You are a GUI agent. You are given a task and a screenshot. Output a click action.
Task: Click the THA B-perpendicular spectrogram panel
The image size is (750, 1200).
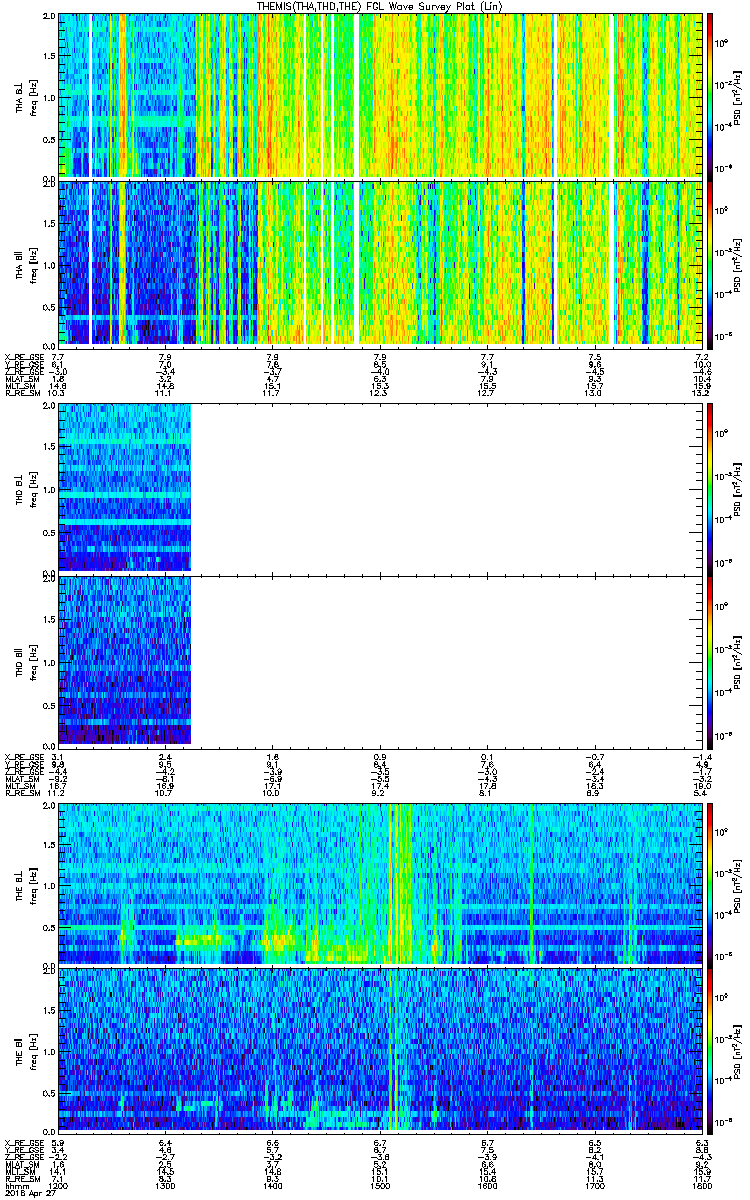381,95
